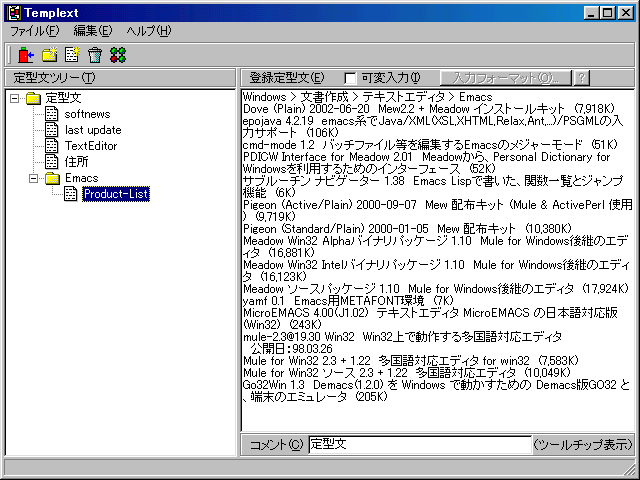640x480 pixels.
Task: Click the 入力フォーマット button
Action: [505, 78]
